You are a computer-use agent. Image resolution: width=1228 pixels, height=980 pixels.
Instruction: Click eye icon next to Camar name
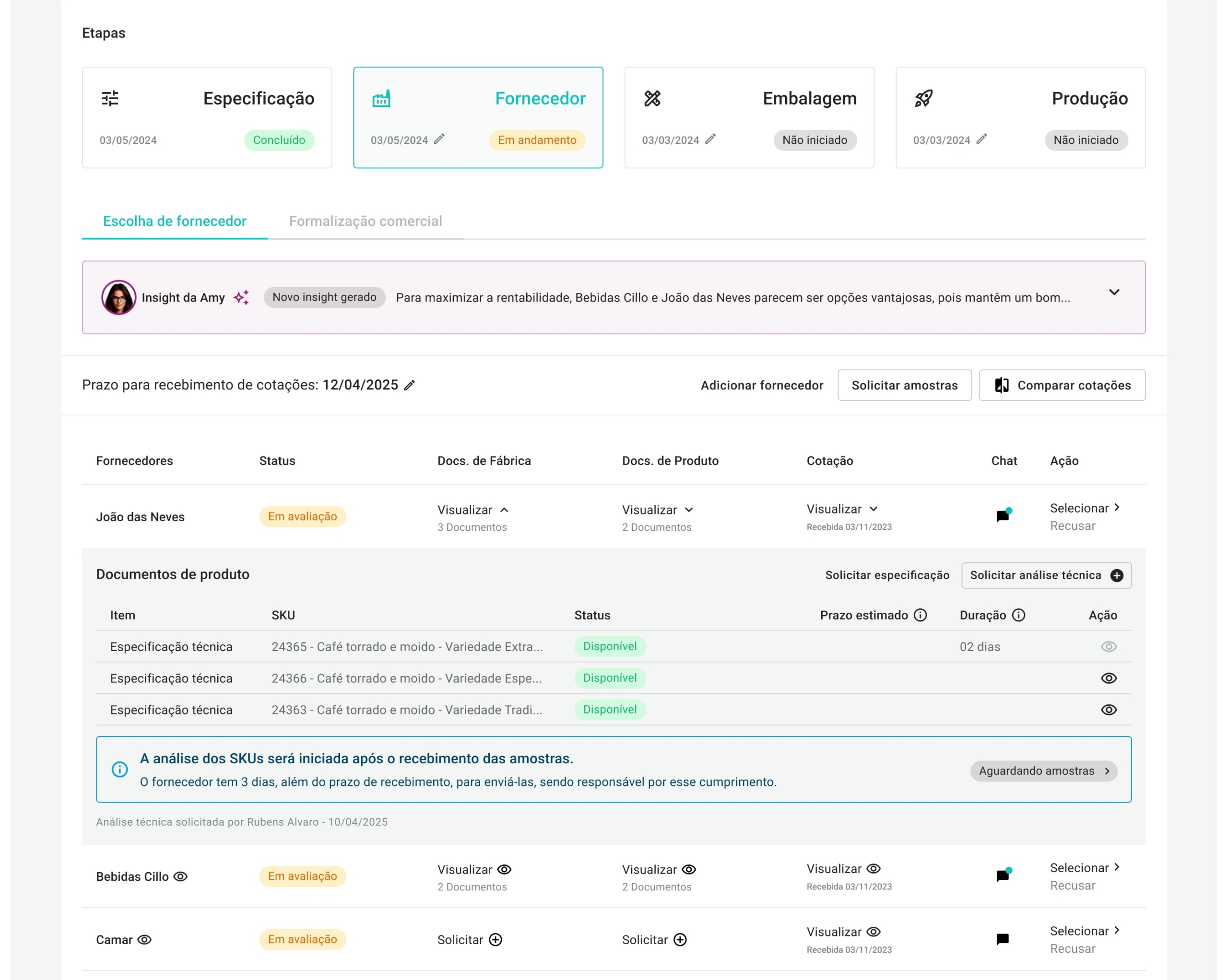(x=145, y=940)
